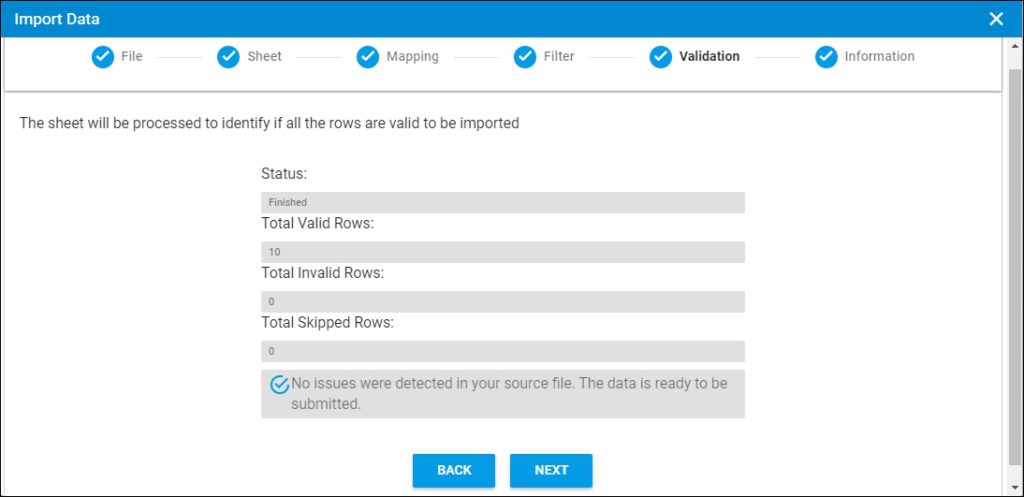Click the Status field showing Finished
Viewport: 1024px width, 497px height.
(503, 202)
